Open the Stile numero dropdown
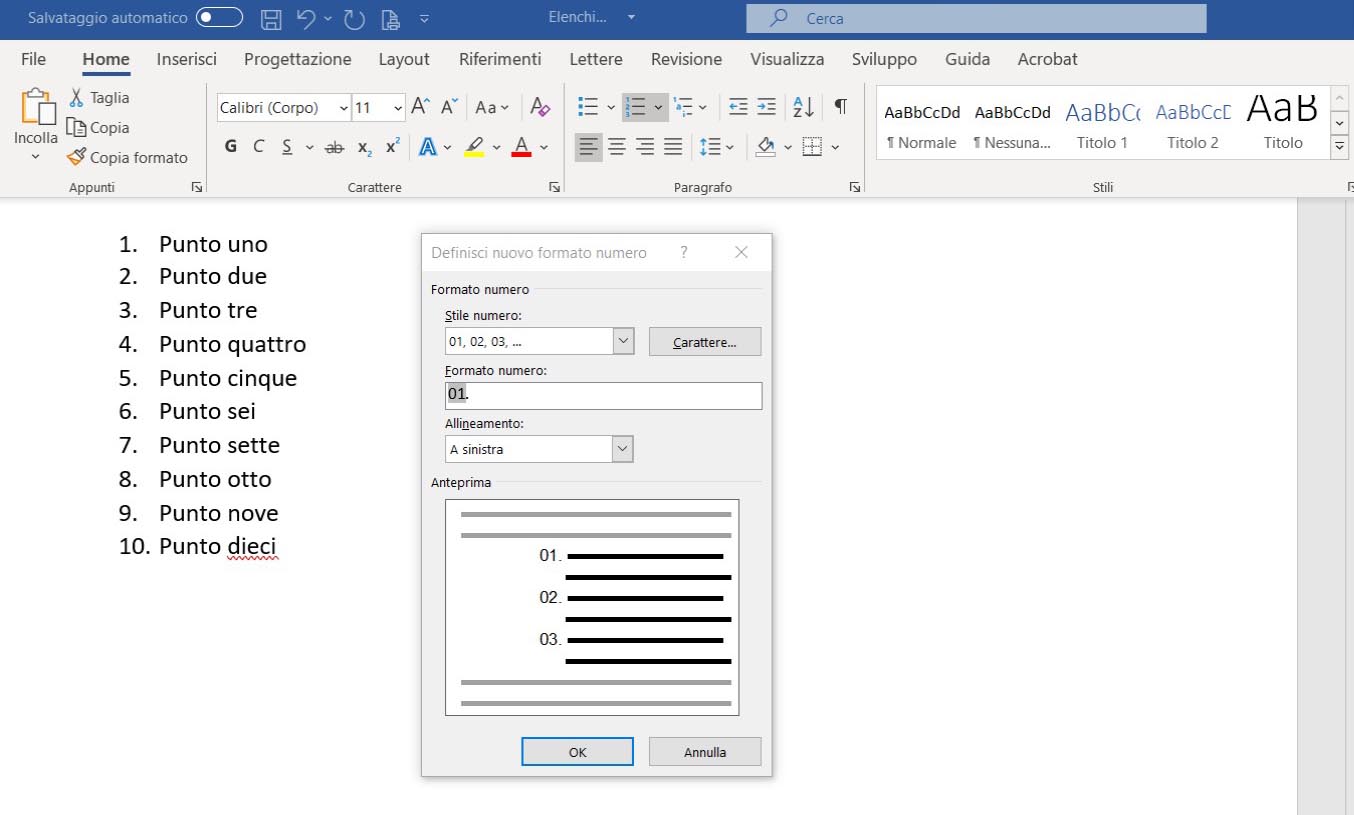This screenshot has height=815, width=1354. tap(623, 341)
